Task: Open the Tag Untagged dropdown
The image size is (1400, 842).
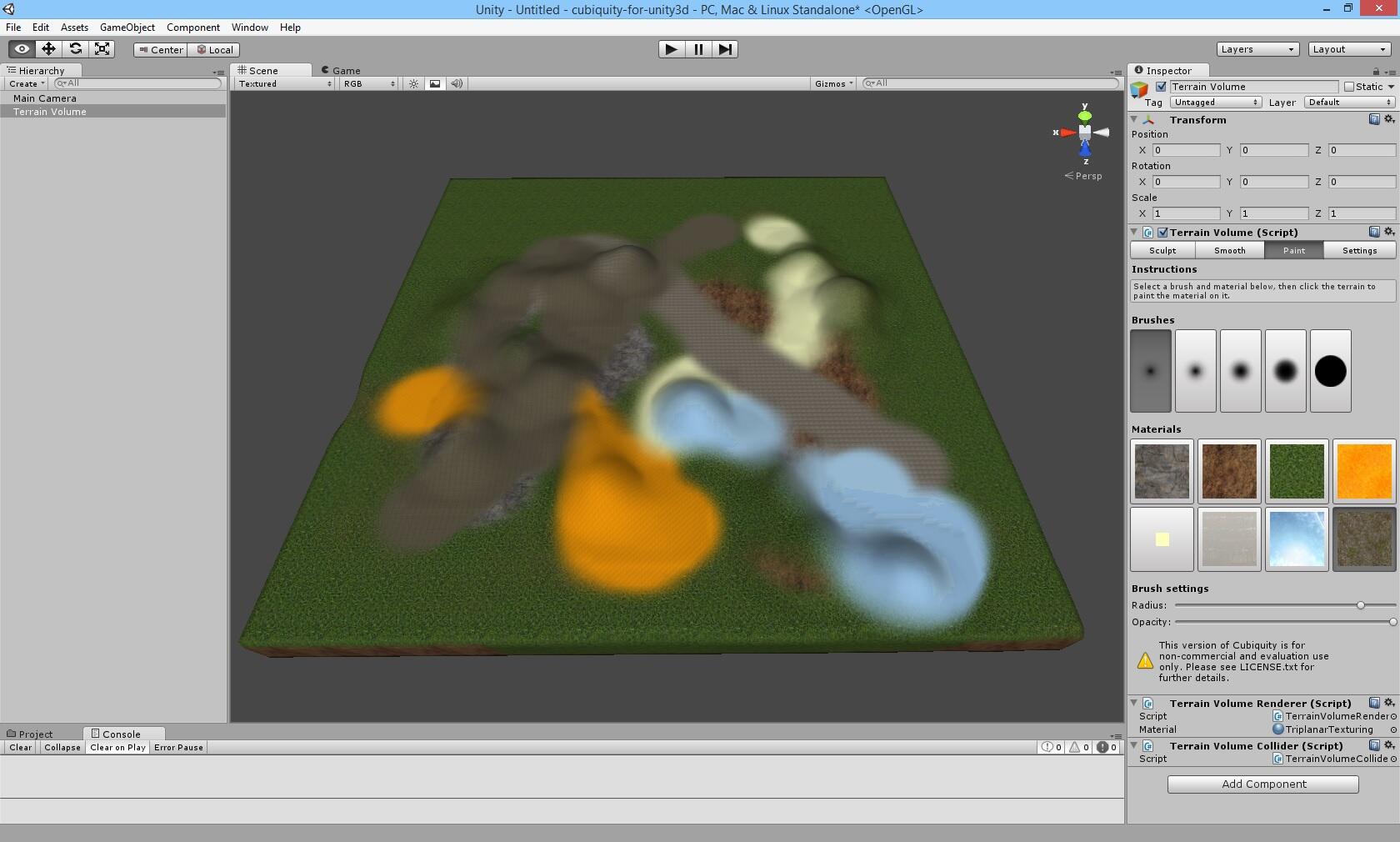Action: coord(1216,103)
